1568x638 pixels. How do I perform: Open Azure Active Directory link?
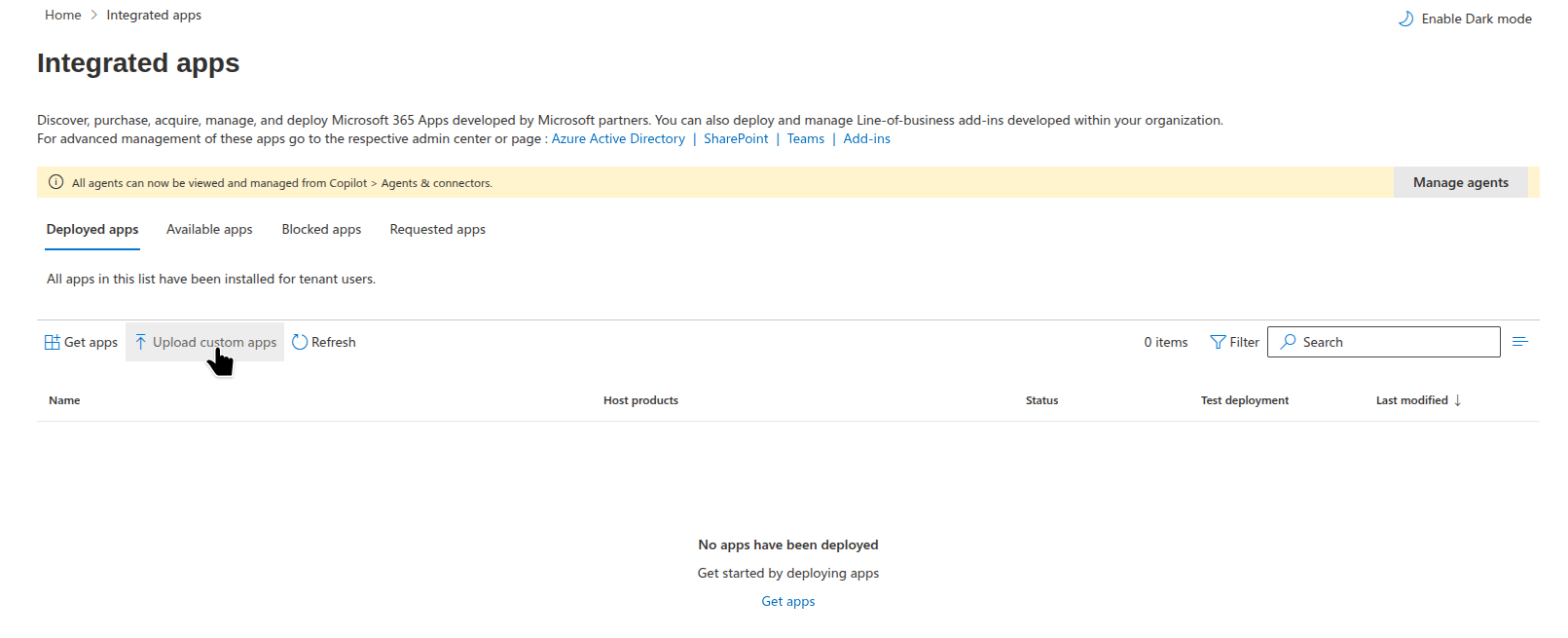click(618, 139)
